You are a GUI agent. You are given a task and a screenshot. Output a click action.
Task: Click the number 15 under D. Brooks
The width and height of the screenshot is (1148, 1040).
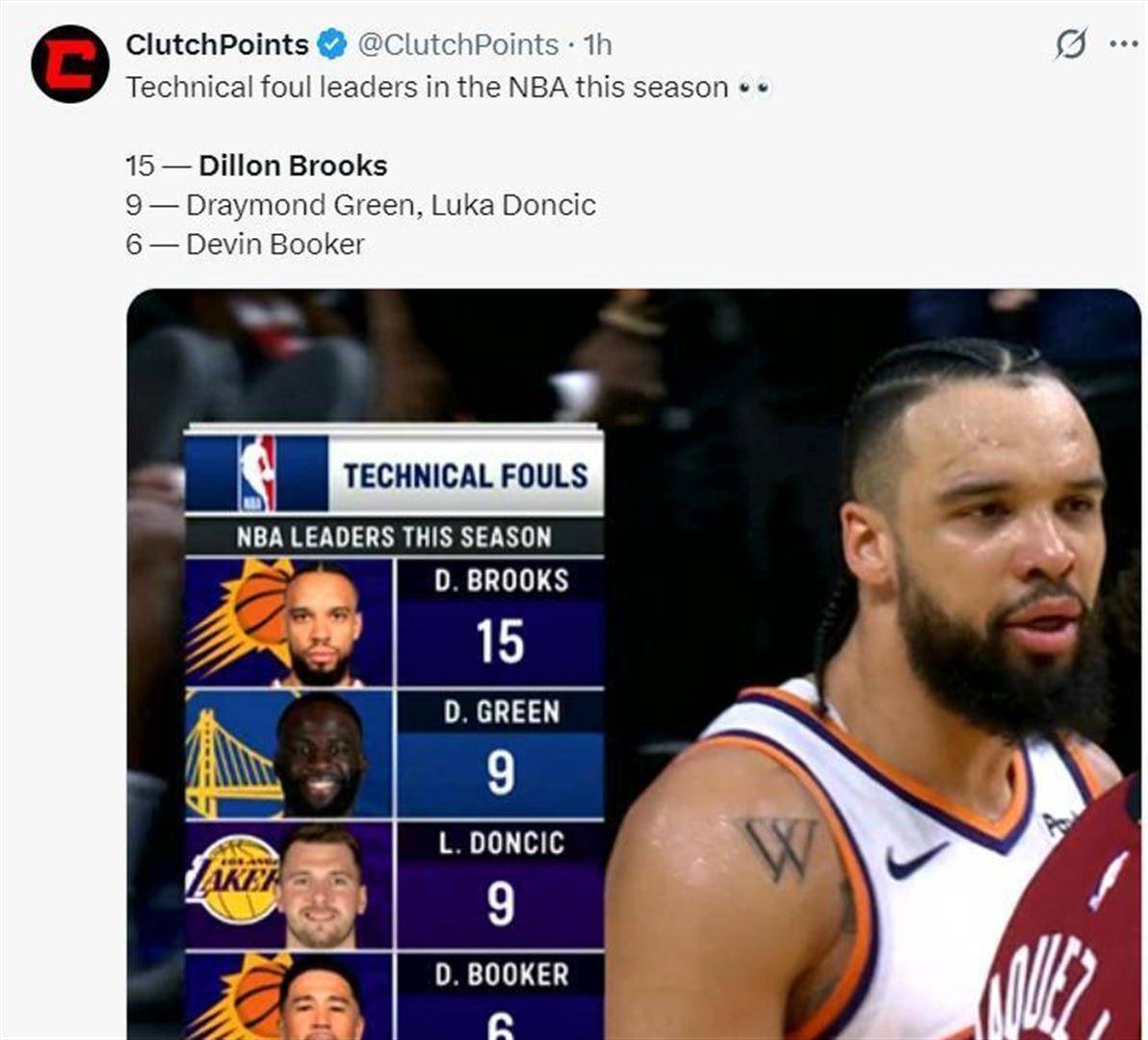pyautogui.click(x=500, y=641)
